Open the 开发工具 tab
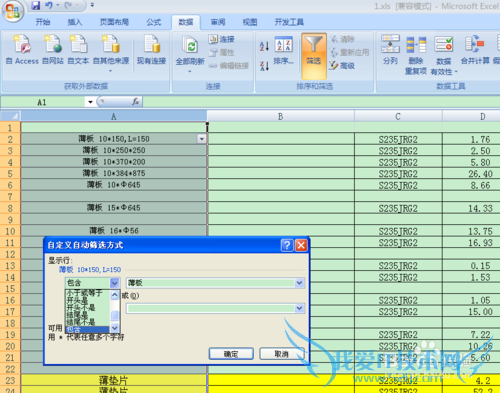This screenshot has height=393, width=500. pyautogui.click(x=289, y=22)
